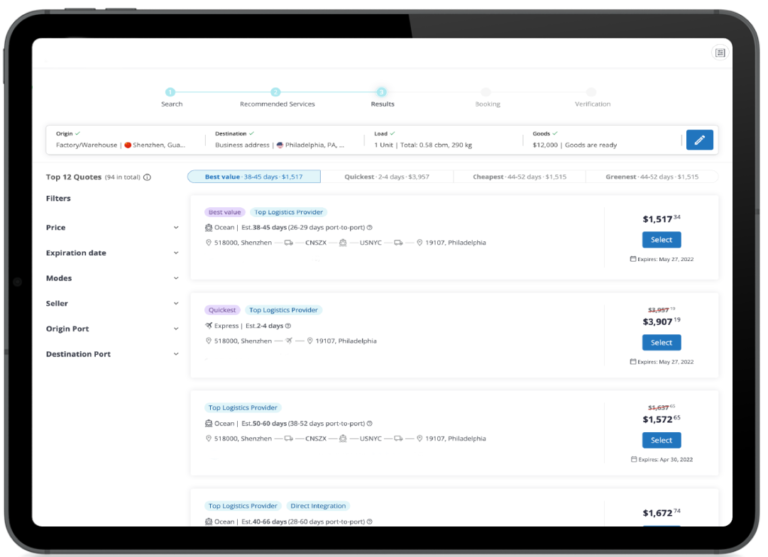Screen dimensions: 768x557
Task: Click info icon beside Top 12 Quotes
Action: click(147, 177)
